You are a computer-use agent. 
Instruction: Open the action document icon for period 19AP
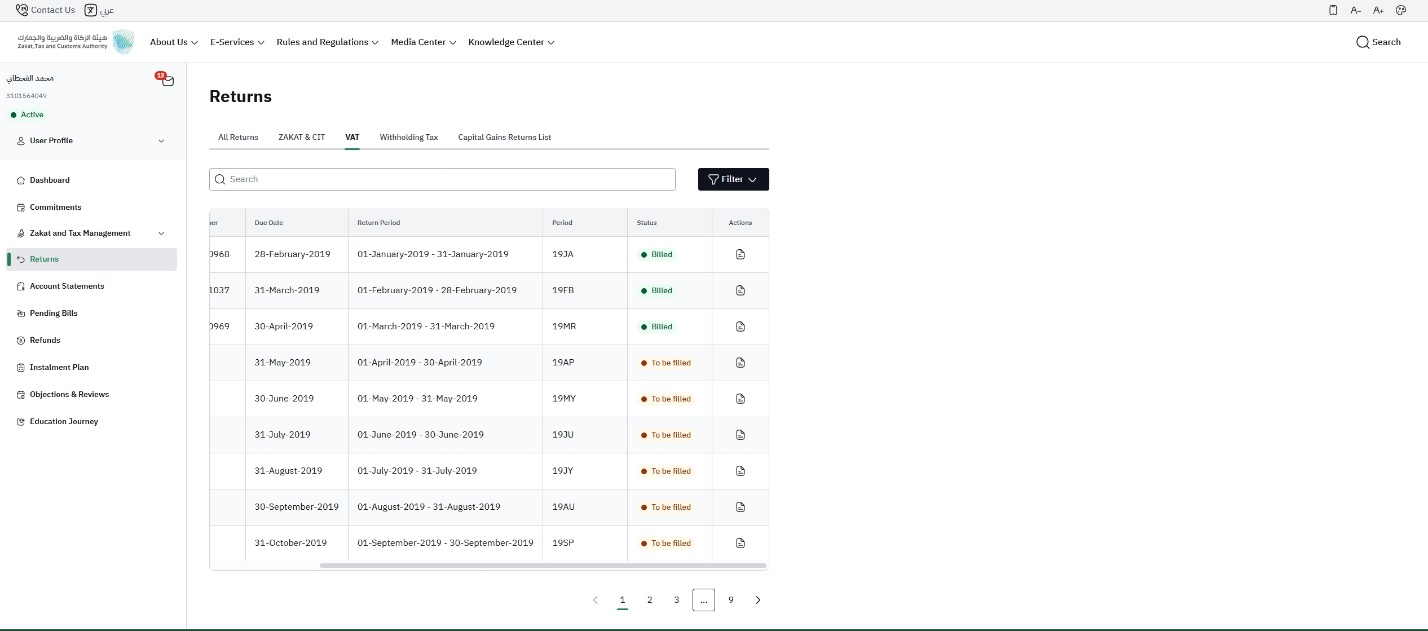[740, 363]
